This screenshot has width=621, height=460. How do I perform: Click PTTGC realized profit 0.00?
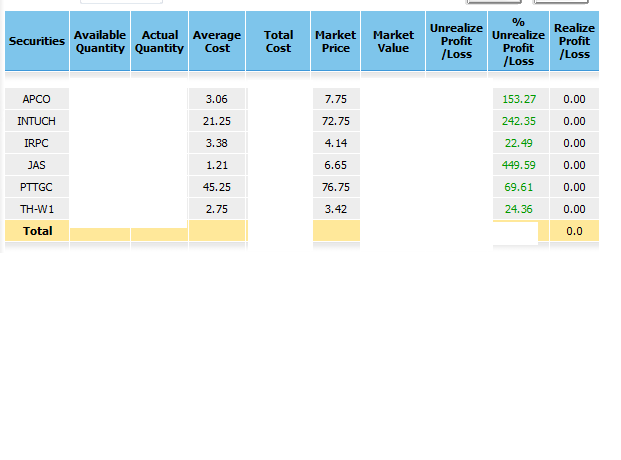click(574, 187)
